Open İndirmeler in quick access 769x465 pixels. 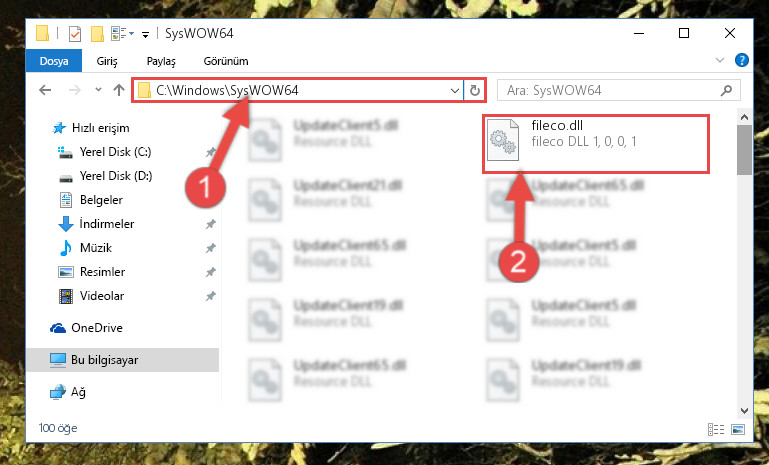[106, 224]
